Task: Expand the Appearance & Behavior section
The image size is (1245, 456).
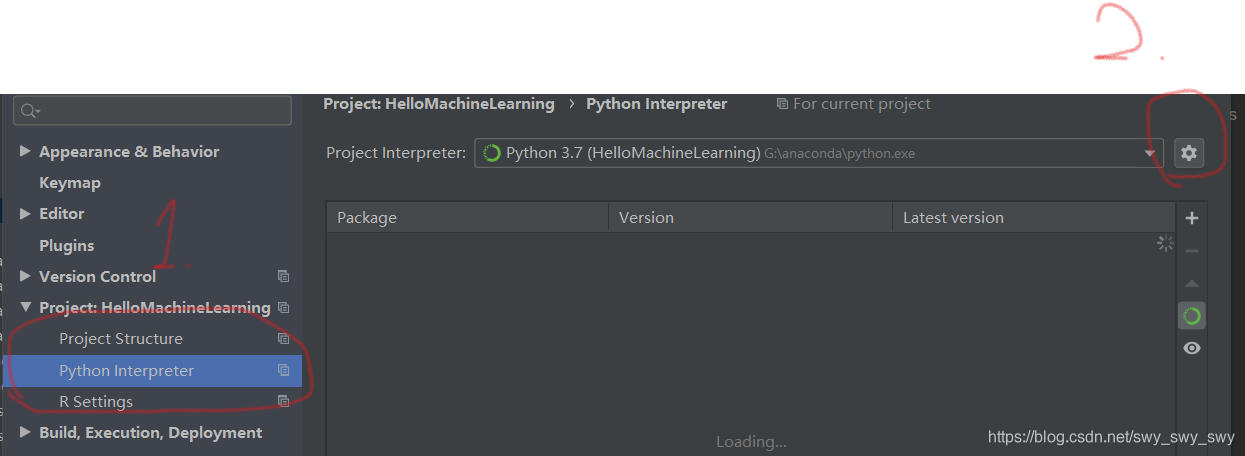Action: 25,152
